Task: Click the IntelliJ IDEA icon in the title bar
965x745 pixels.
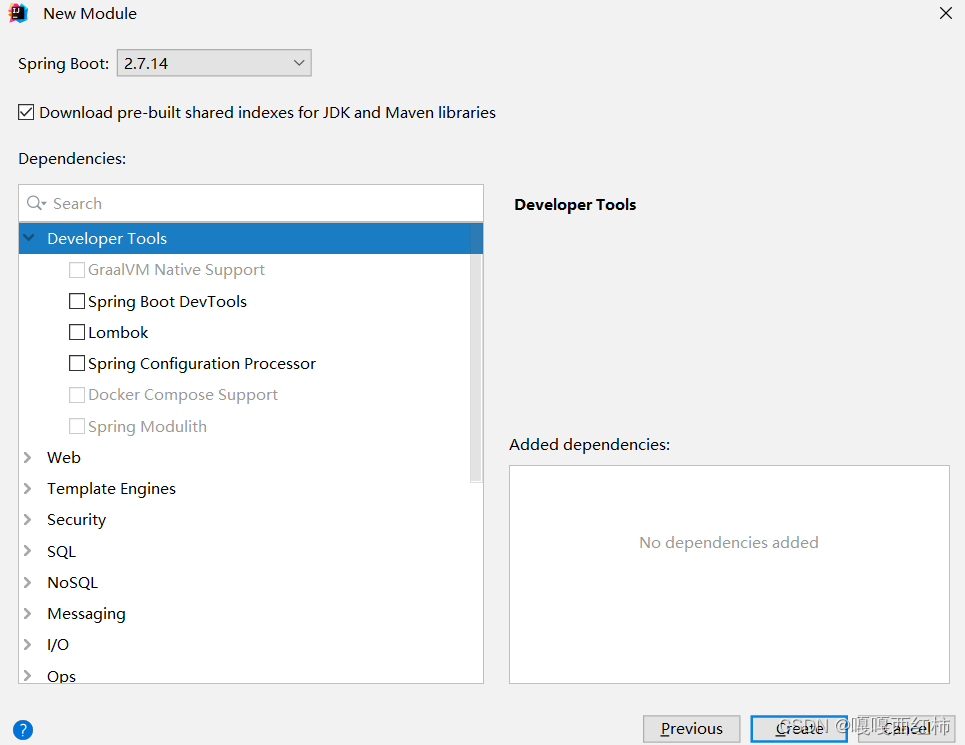Action: [19, 13]
